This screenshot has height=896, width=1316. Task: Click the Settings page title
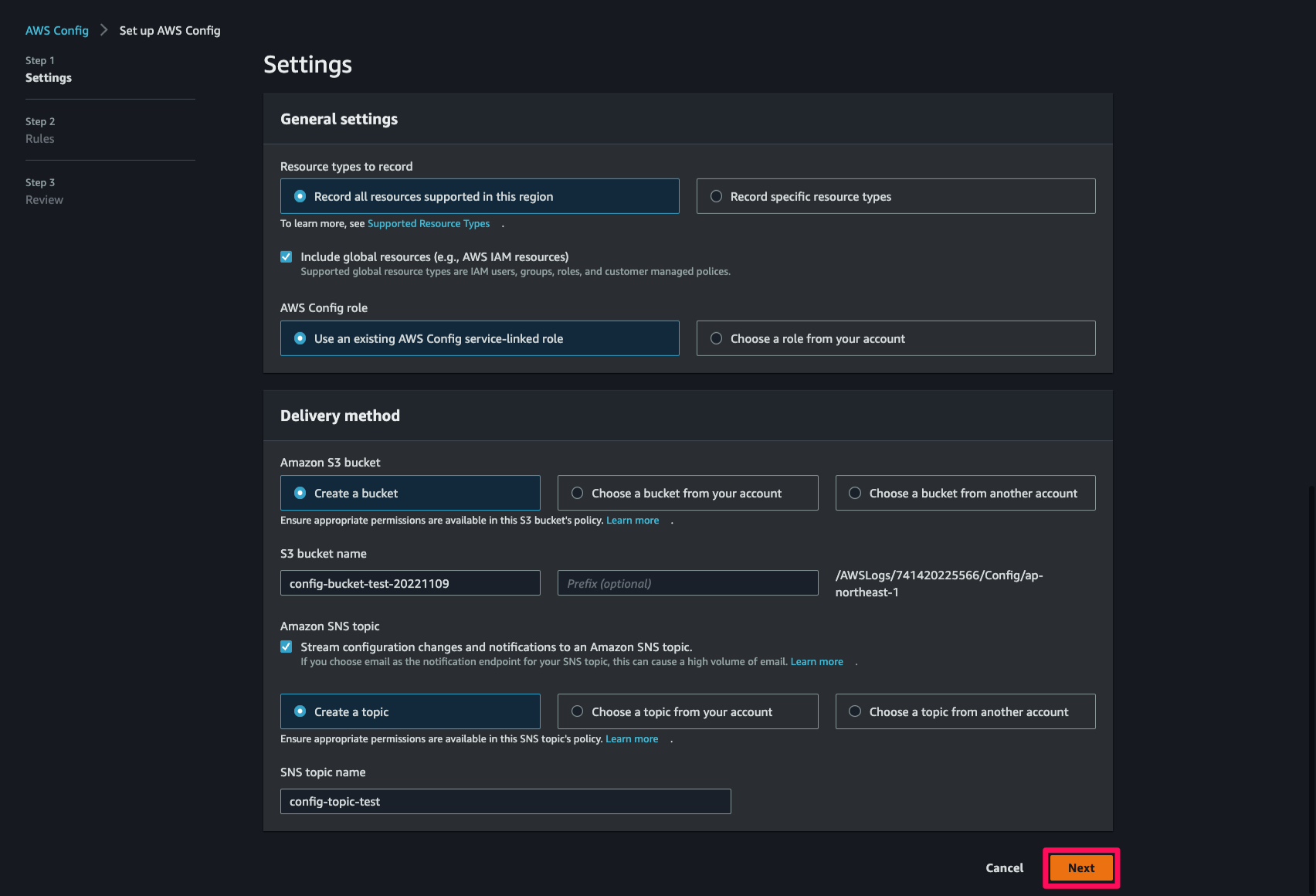tap(307, 64)
